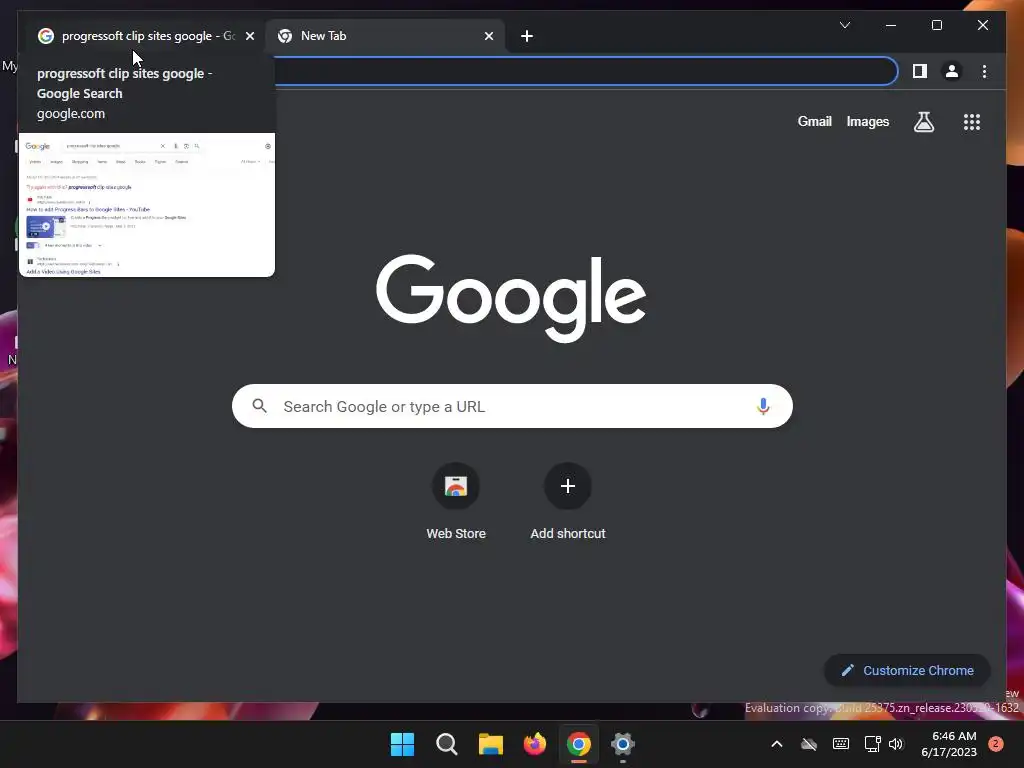Open the clock showing 6:46 AM
The image size is (1024, 768).
[949, 744]
